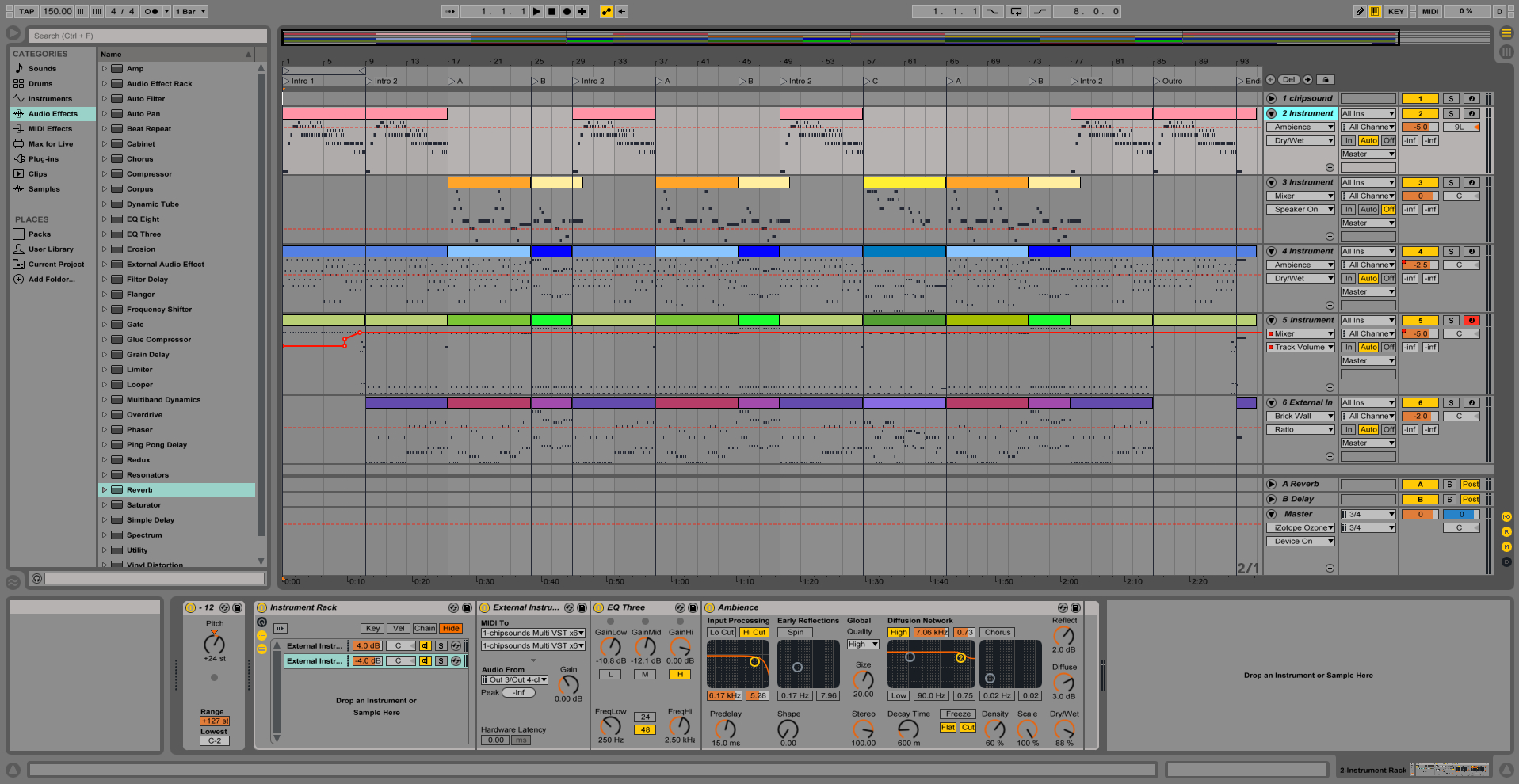The image size is (1519, 784).
Task: Click the track 2 volume slider
Action: pos(1420,127)
